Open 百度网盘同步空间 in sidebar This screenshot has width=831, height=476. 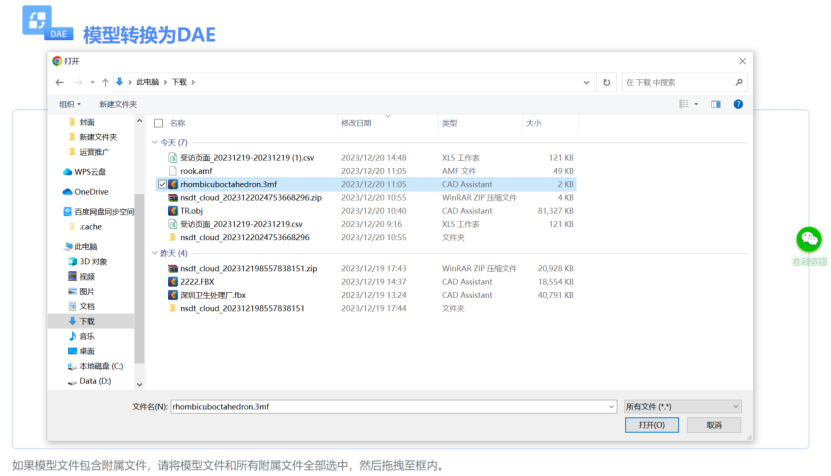(104, 211)
